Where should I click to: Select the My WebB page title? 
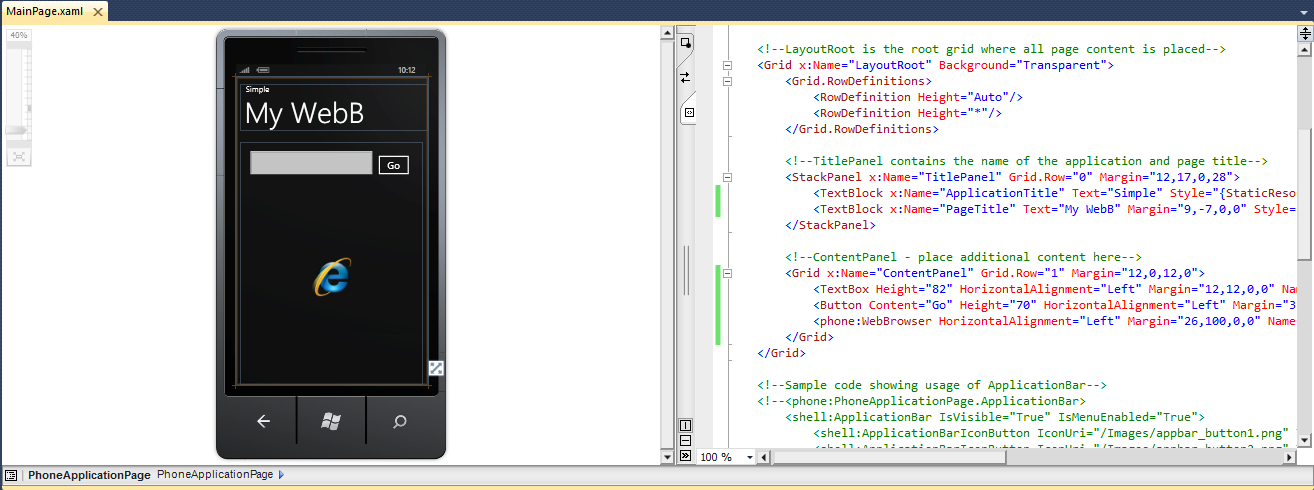point(304,114)
